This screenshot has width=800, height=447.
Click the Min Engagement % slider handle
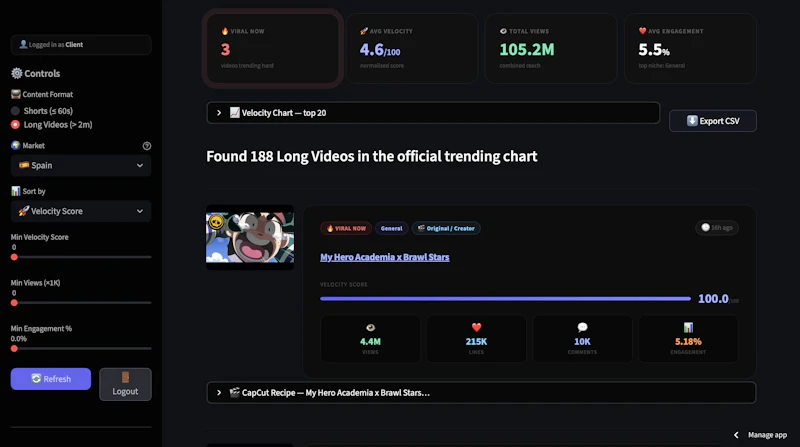pyautogui.click(x=14, y=349)
